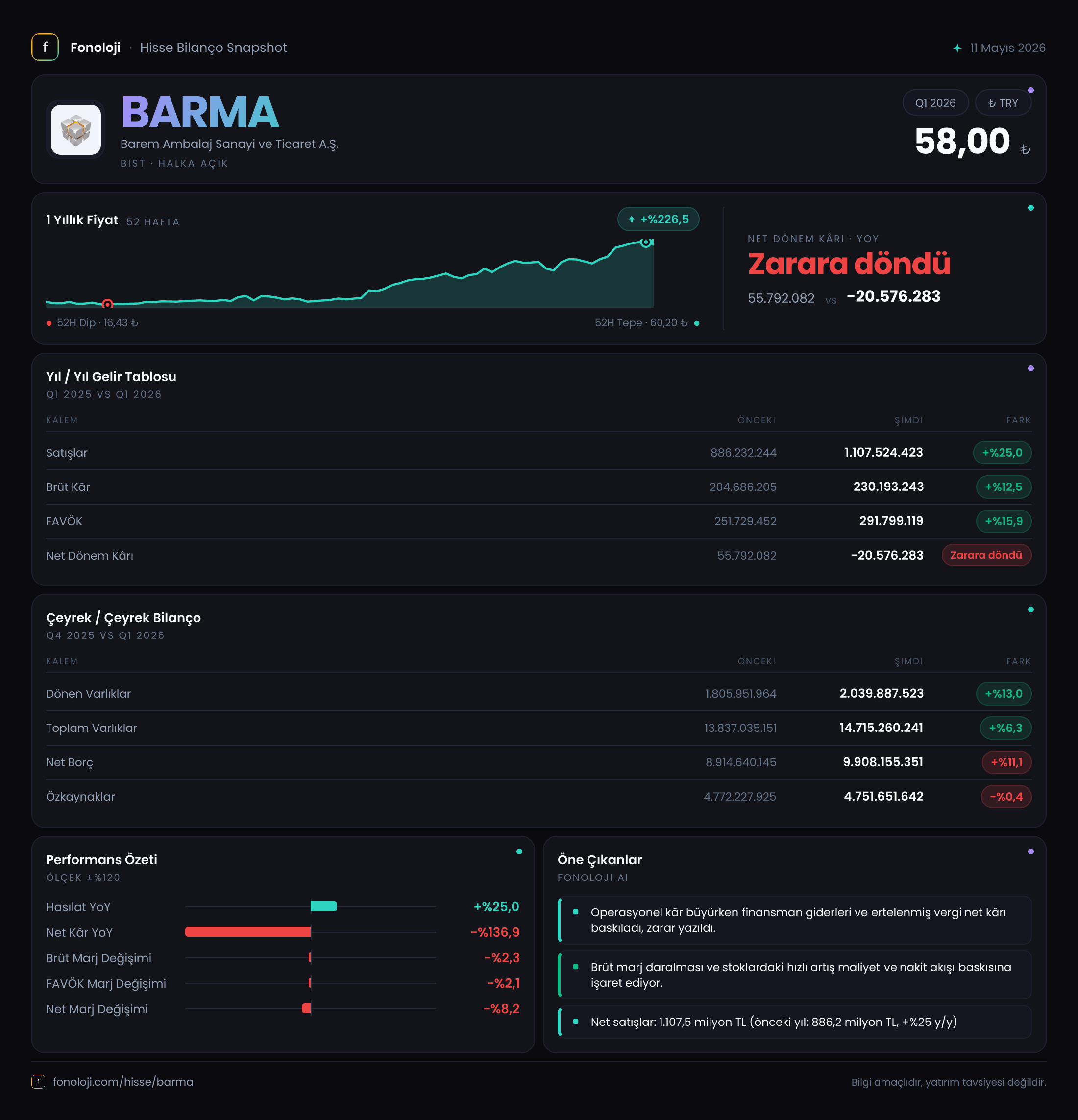Click the Brüt Kâr current value 230.193.243

click(889, 487)
